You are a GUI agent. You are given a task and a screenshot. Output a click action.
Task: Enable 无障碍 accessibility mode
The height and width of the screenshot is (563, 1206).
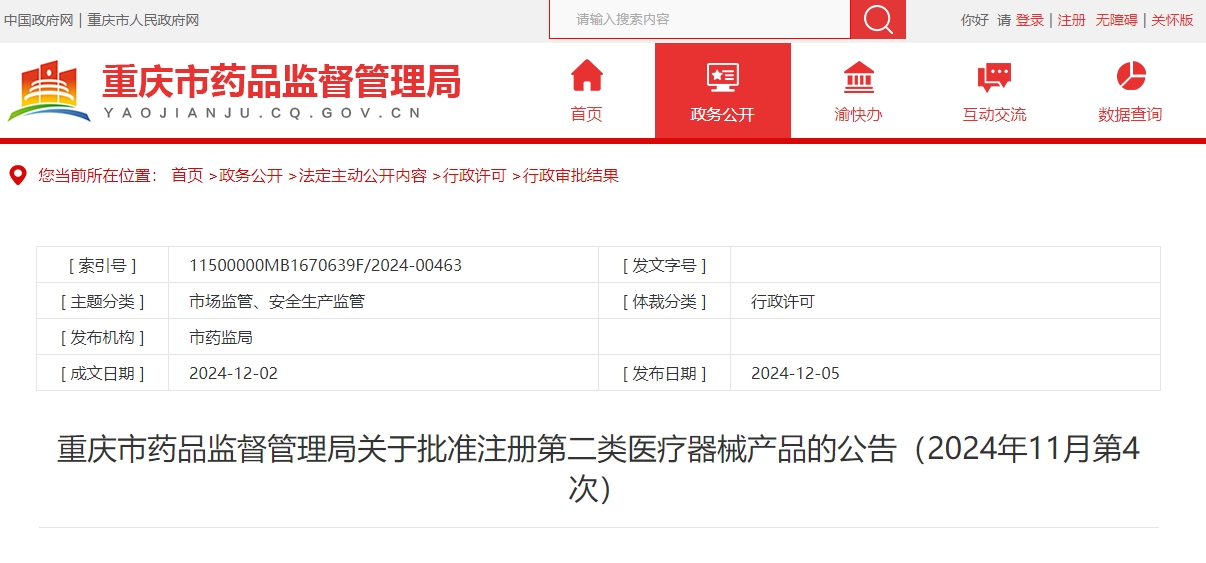click(x=1116, y=20)
